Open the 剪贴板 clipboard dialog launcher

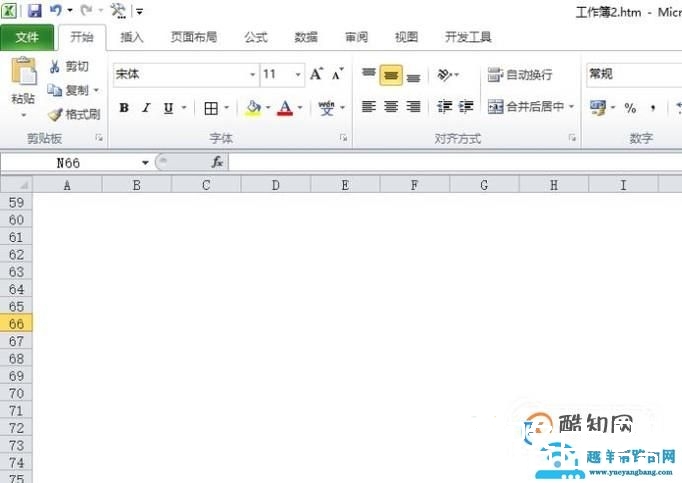[x=99, y=138]
